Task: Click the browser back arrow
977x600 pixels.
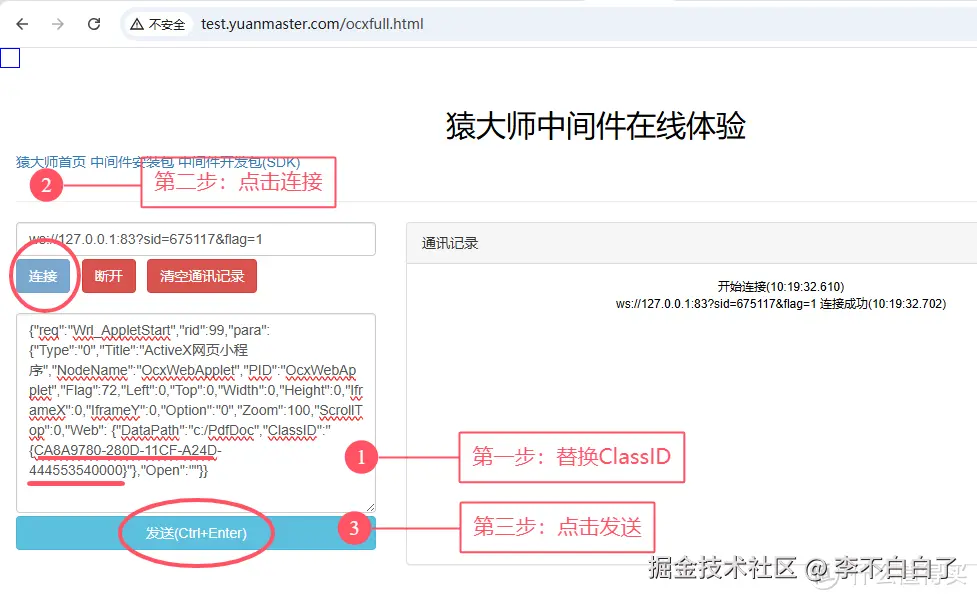Action: (x=21, y=23)
